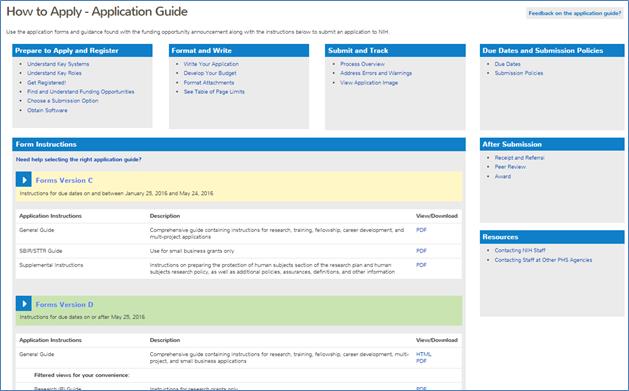Click the Forms Version D heading
Image resolution: width=629 pixels, height=391 pixels.
pyautogui.click(x=64, y=305)
